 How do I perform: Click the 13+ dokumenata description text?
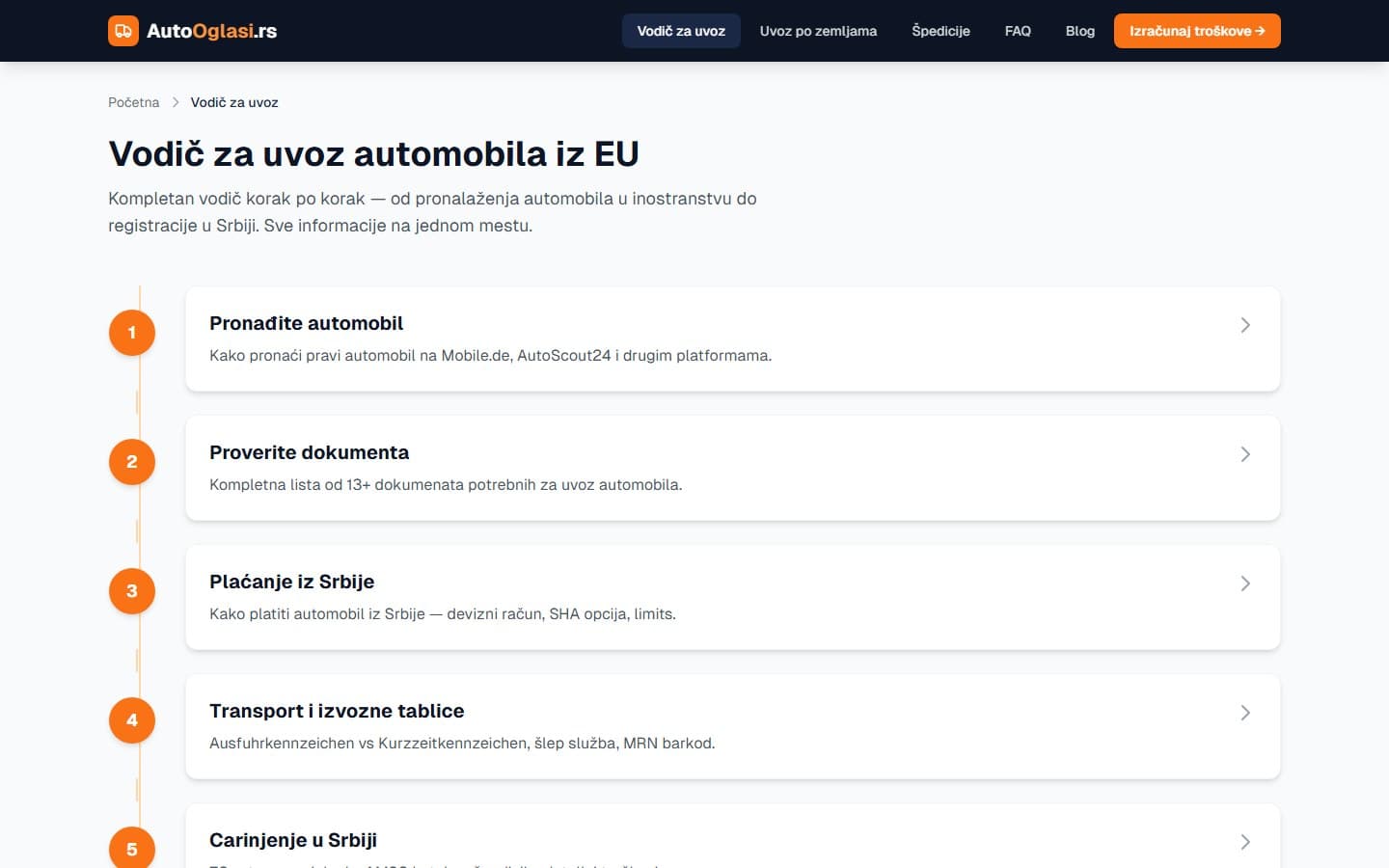[446, 485]
